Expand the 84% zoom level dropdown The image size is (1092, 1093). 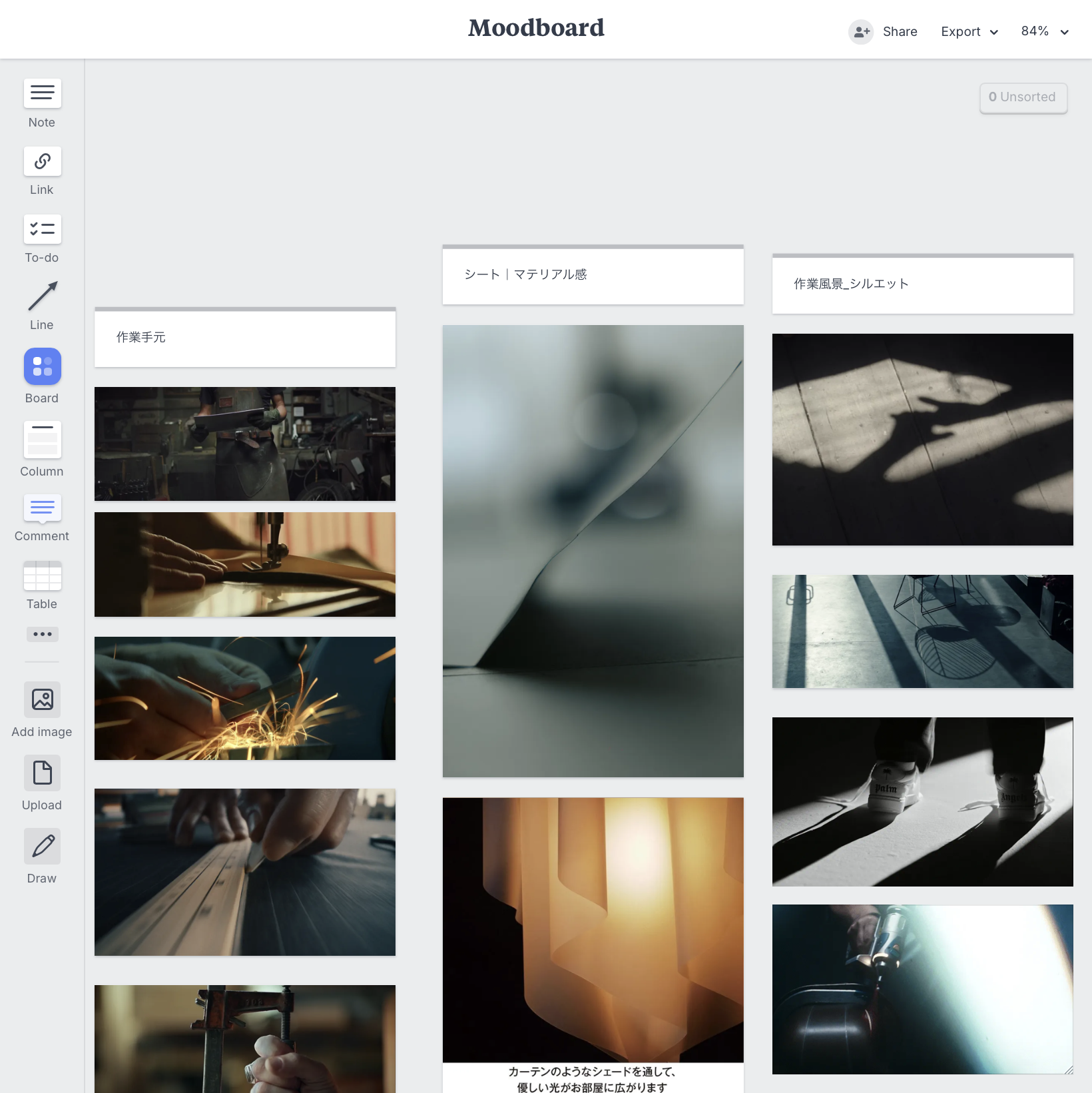1044,32
